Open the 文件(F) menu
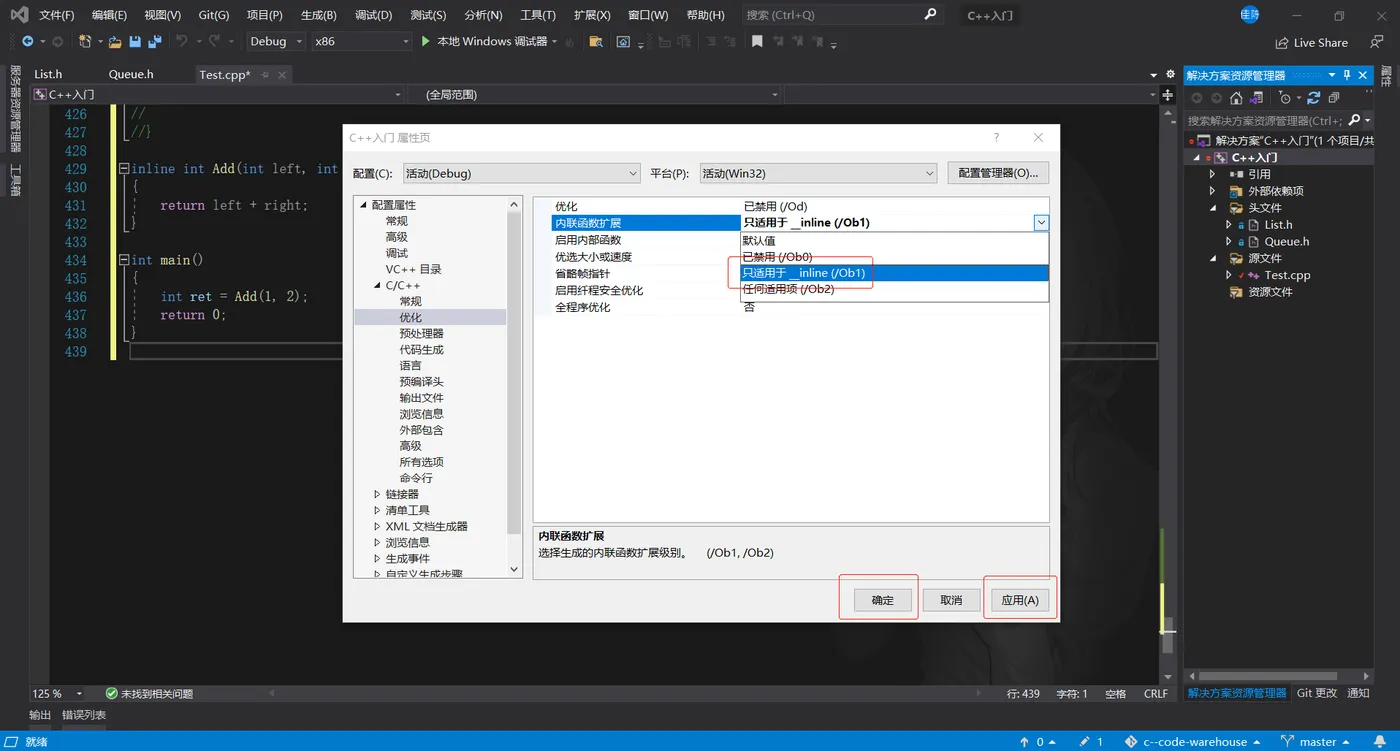The image size is (1400, 751). (x=57, y=15)
